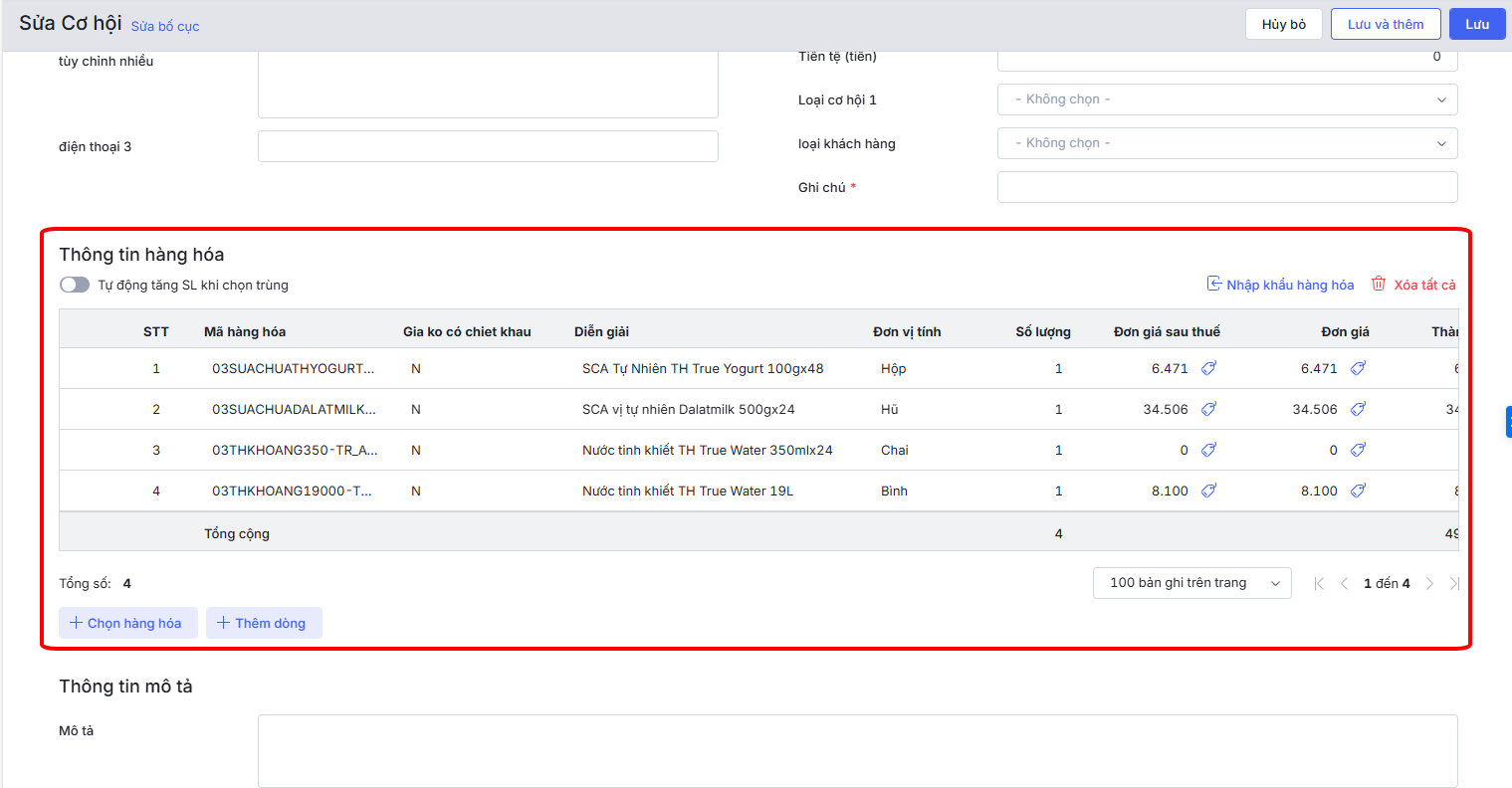Click price tag icon in row 3 Đơn giá sau thuế
1512x788 pixels.
[1208, 450]
